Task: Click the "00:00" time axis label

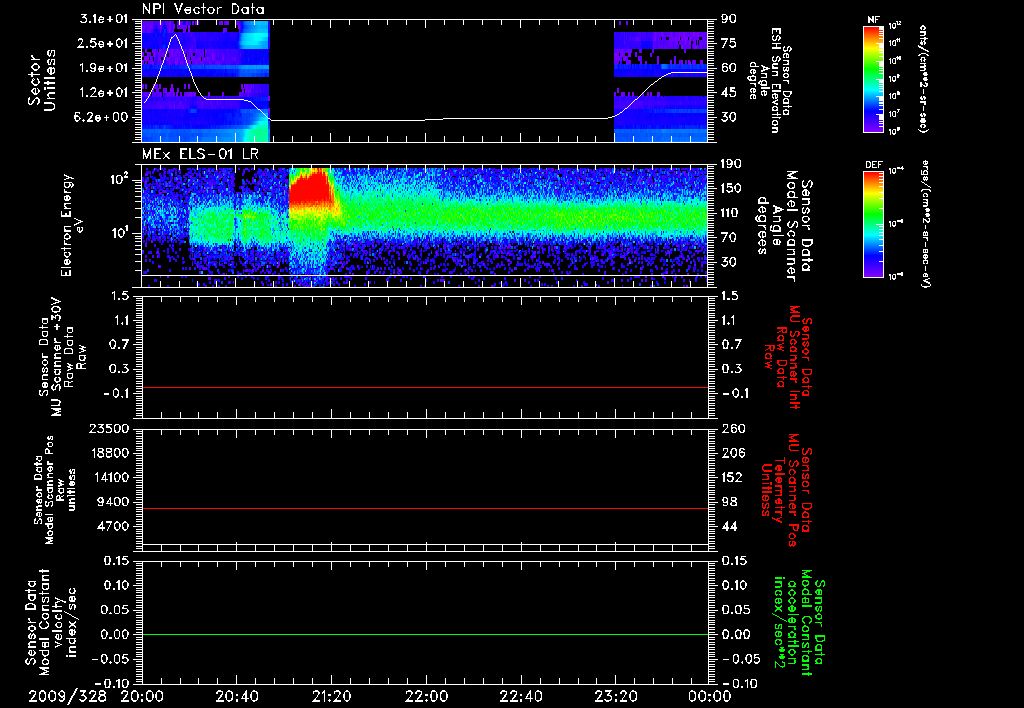Action: (x=709, y=697)
